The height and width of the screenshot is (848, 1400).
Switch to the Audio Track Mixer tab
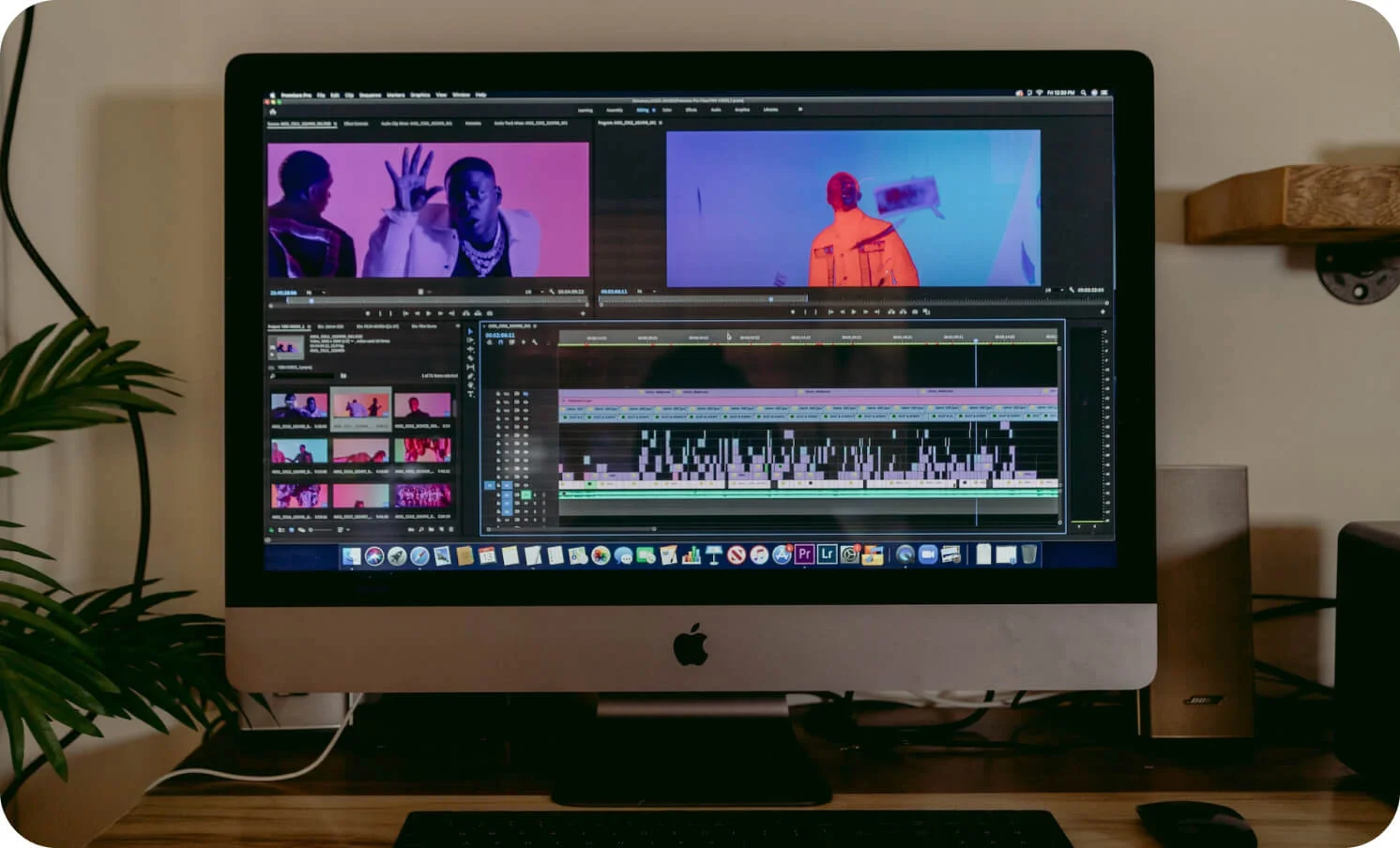tap(530, 123)
